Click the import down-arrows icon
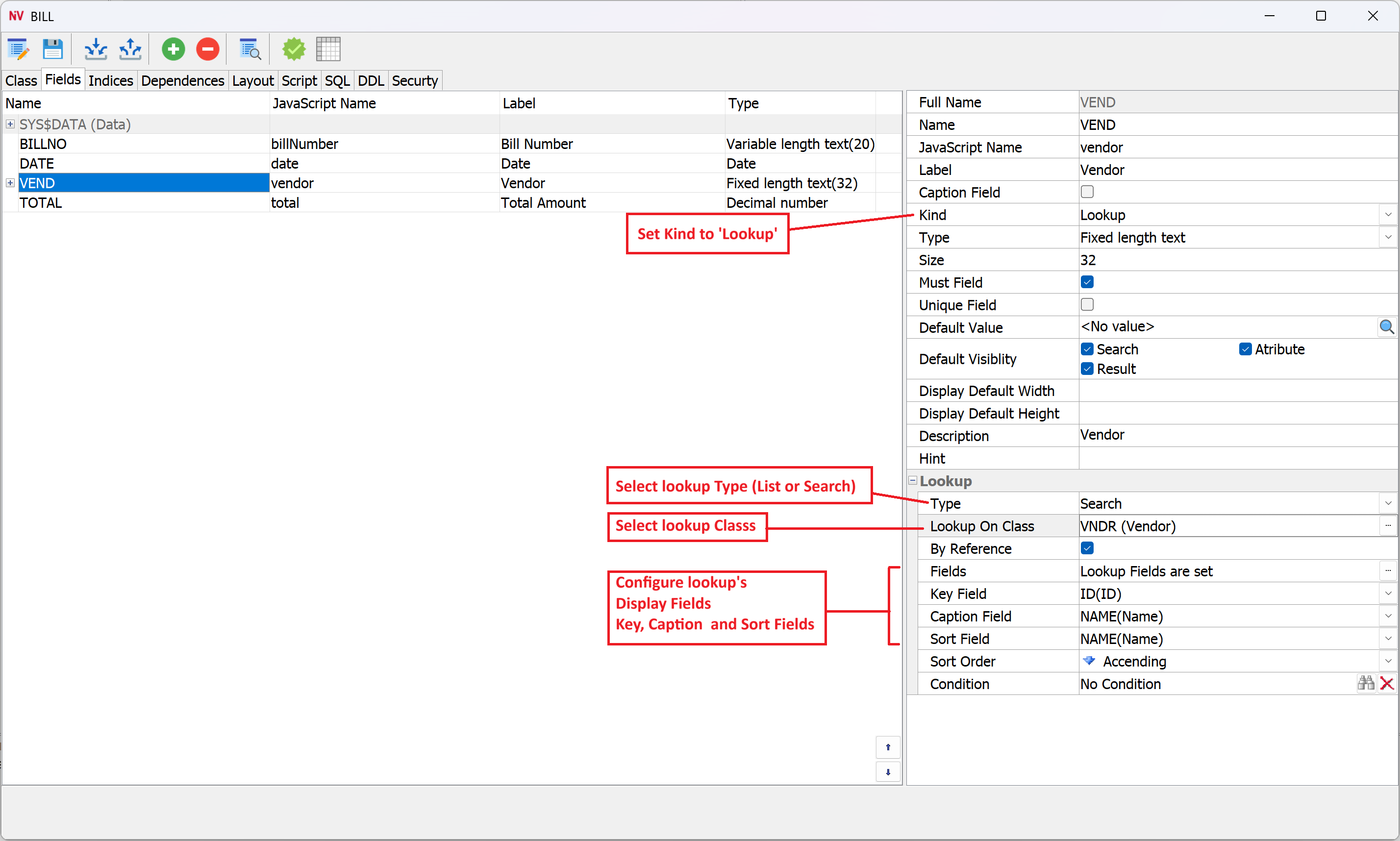Viewport: 1400px width, 841px height. [96, 49]
